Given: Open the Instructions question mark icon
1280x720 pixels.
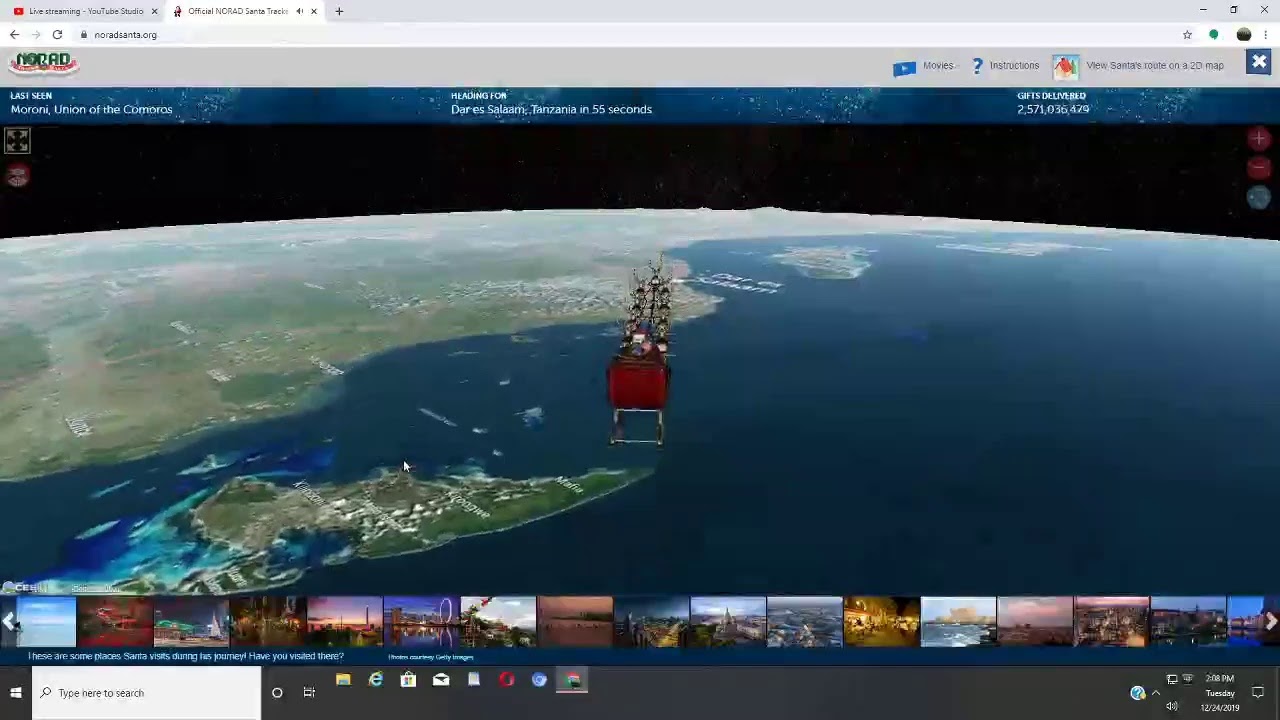Looking at the screenshot, I should tap(977, 66).
